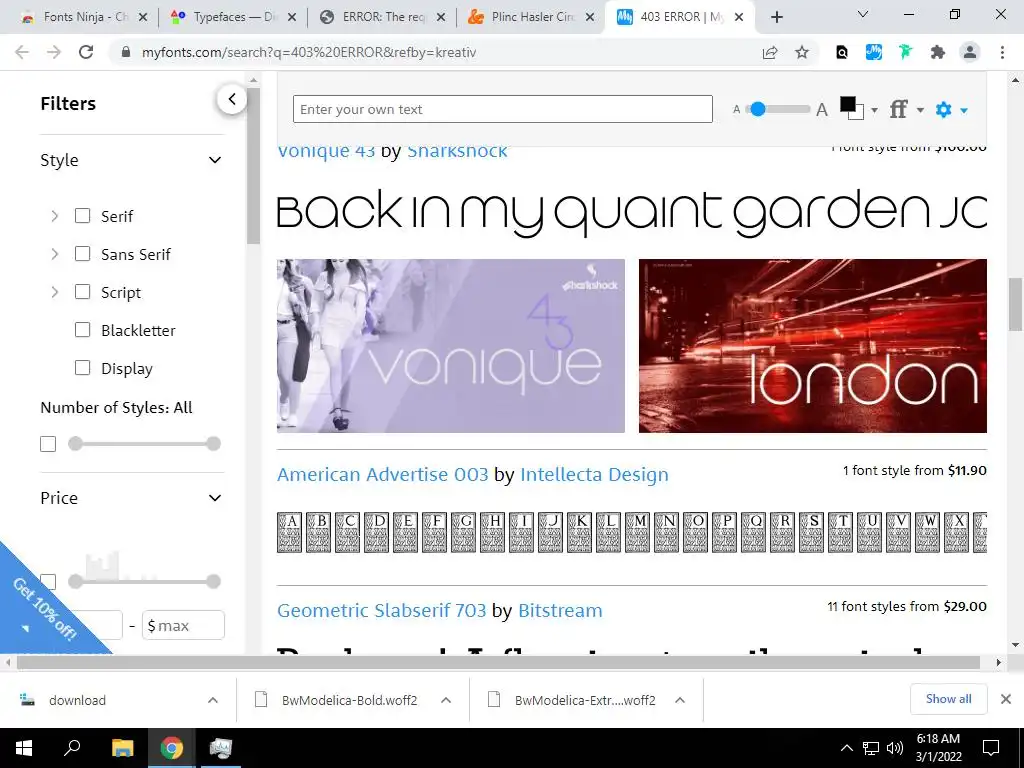Close the 403 ERROR tab
1024x768 pixels.
click(x=739, y=18)
